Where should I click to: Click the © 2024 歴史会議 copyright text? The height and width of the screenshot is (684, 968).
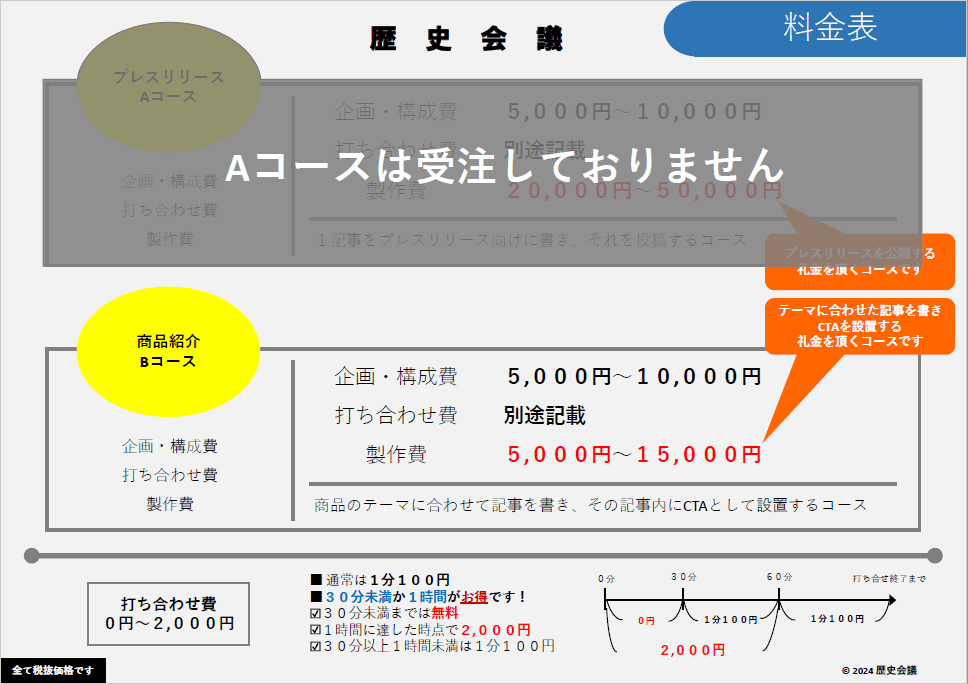click(x=879, y=670)
